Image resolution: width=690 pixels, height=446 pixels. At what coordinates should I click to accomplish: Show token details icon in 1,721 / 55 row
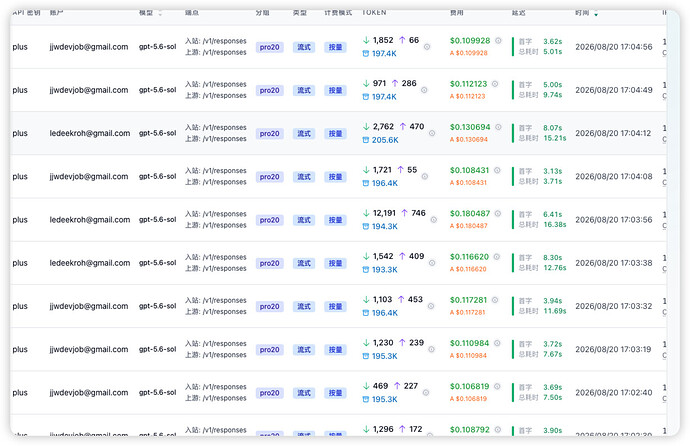click(425, 176)
